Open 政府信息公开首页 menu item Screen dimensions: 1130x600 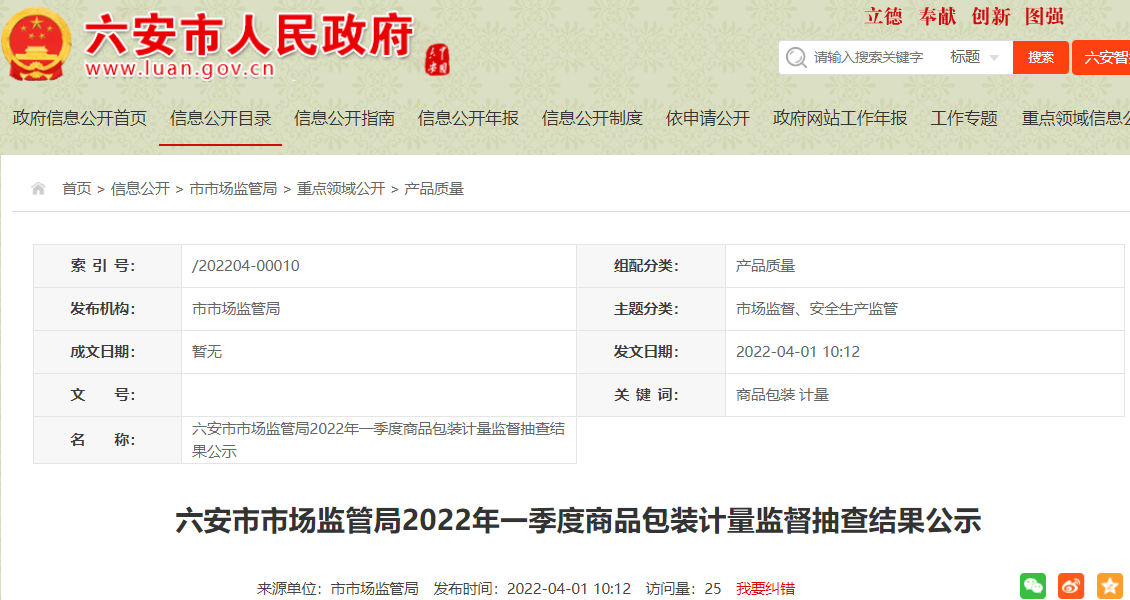click(x=79, y=118)
